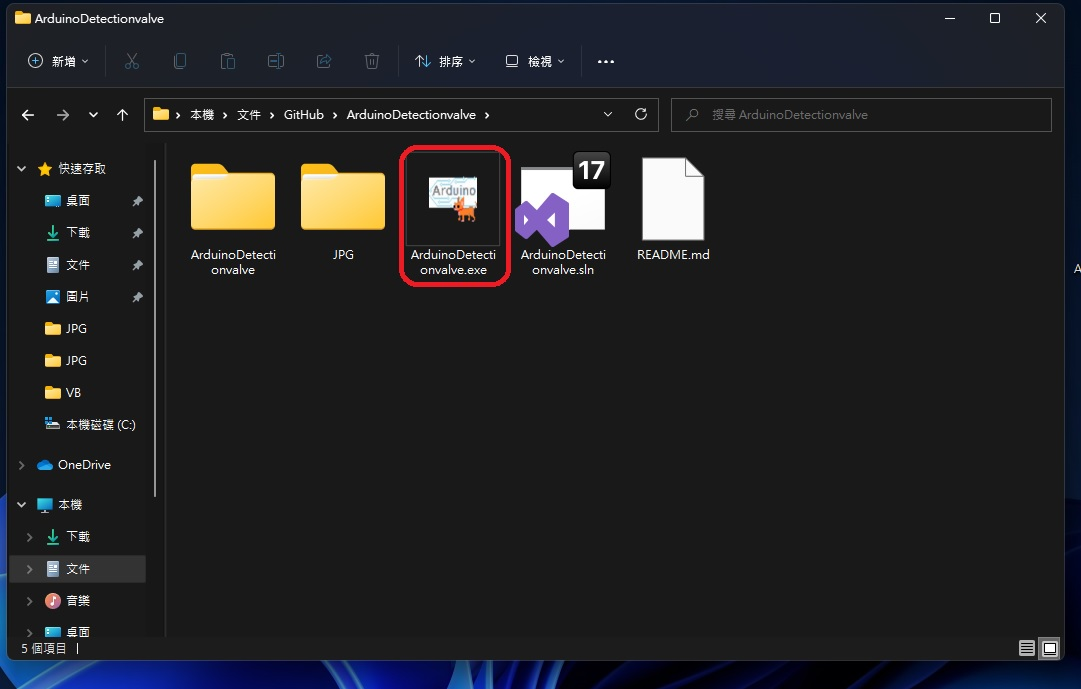Go up one folder level
Viewport: 1081px width, 689px height.
point(123,115)
